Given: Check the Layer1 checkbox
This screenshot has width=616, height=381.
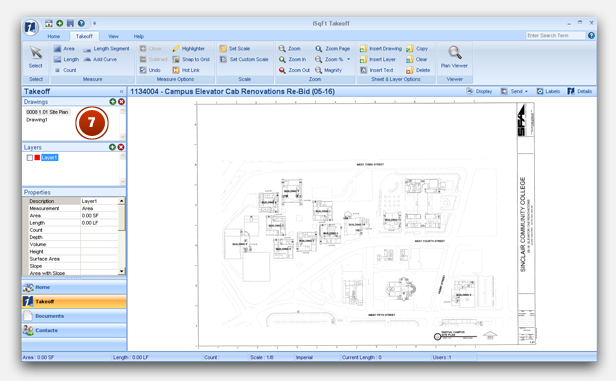Looking at the screenshot, I should click(x=29, y=158).
